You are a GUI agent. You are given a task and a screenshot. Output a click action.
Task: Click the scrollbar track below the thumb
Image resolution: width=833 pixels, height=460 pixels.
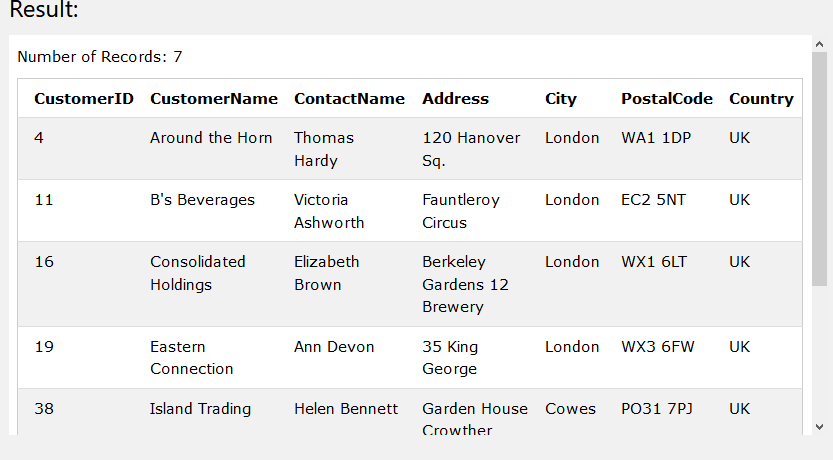pyautogui.click(x=819, y=350)
